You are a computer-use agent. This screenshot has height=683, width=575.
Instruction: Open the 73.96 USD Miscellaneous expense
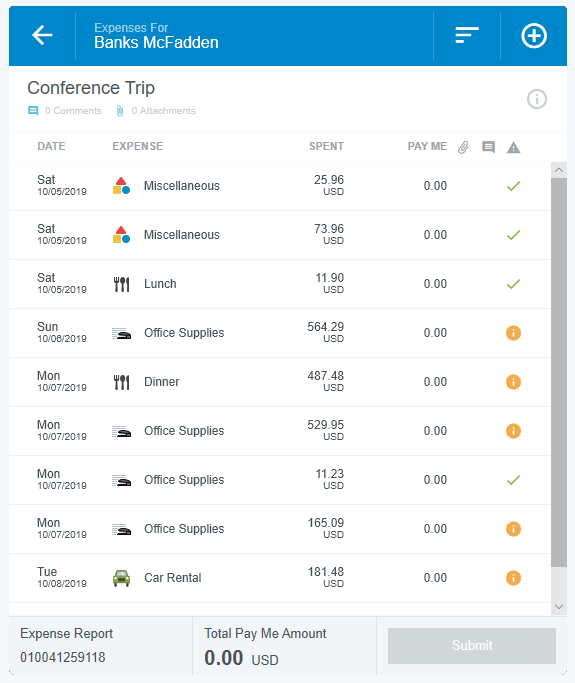pyautogui.click(x=280, y=235)
